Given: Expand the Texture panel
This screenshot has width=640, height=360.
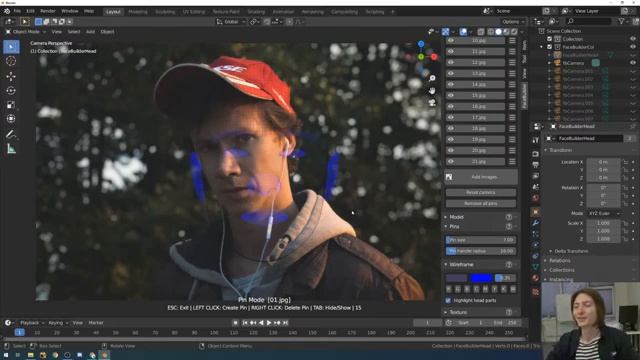Looking at the screenshot, I should click(458, 312).
